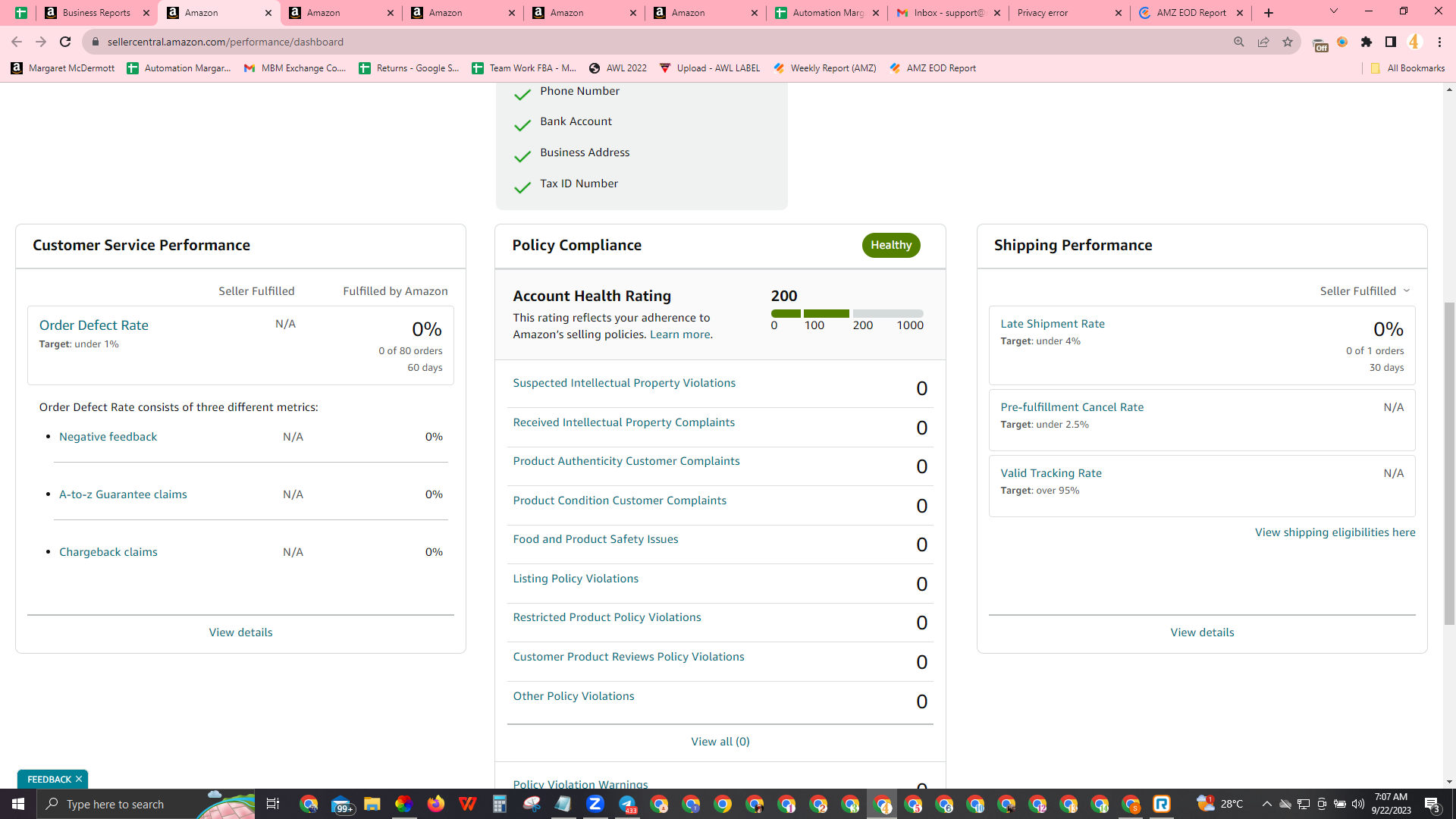This screenshot has width=1456, height=819.
Task: Click the Healthy status badge
Action: click(x=891, y=245)
